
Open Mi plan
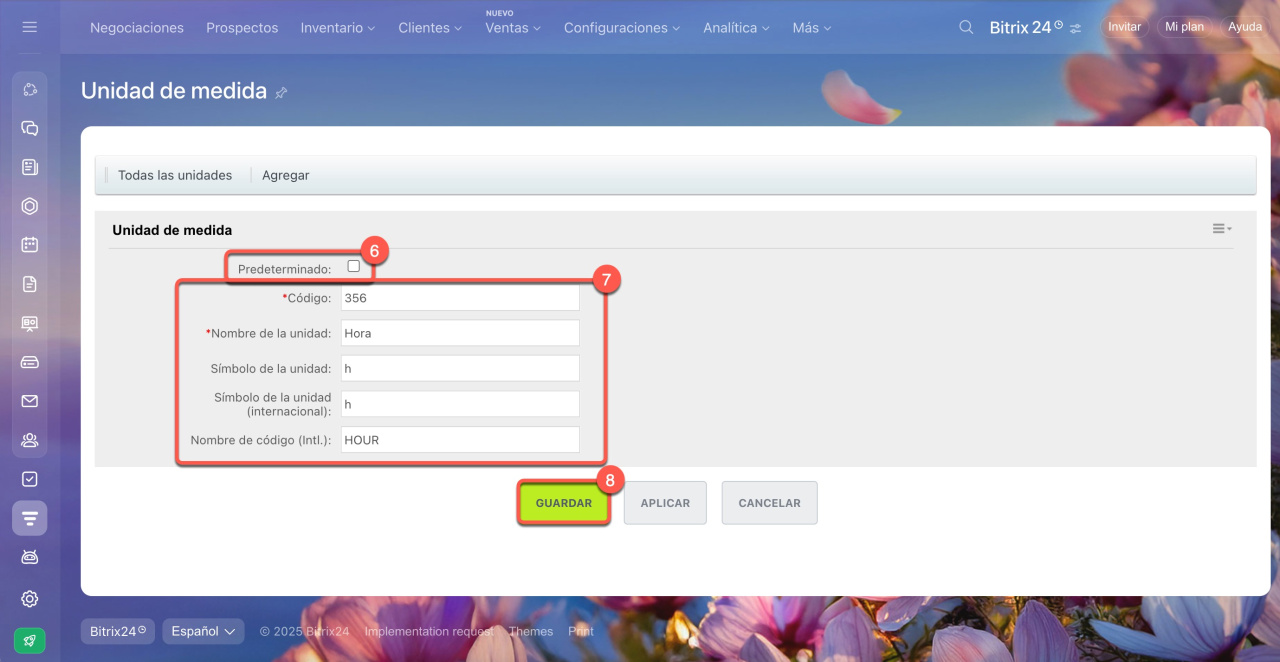(1184, 27)
